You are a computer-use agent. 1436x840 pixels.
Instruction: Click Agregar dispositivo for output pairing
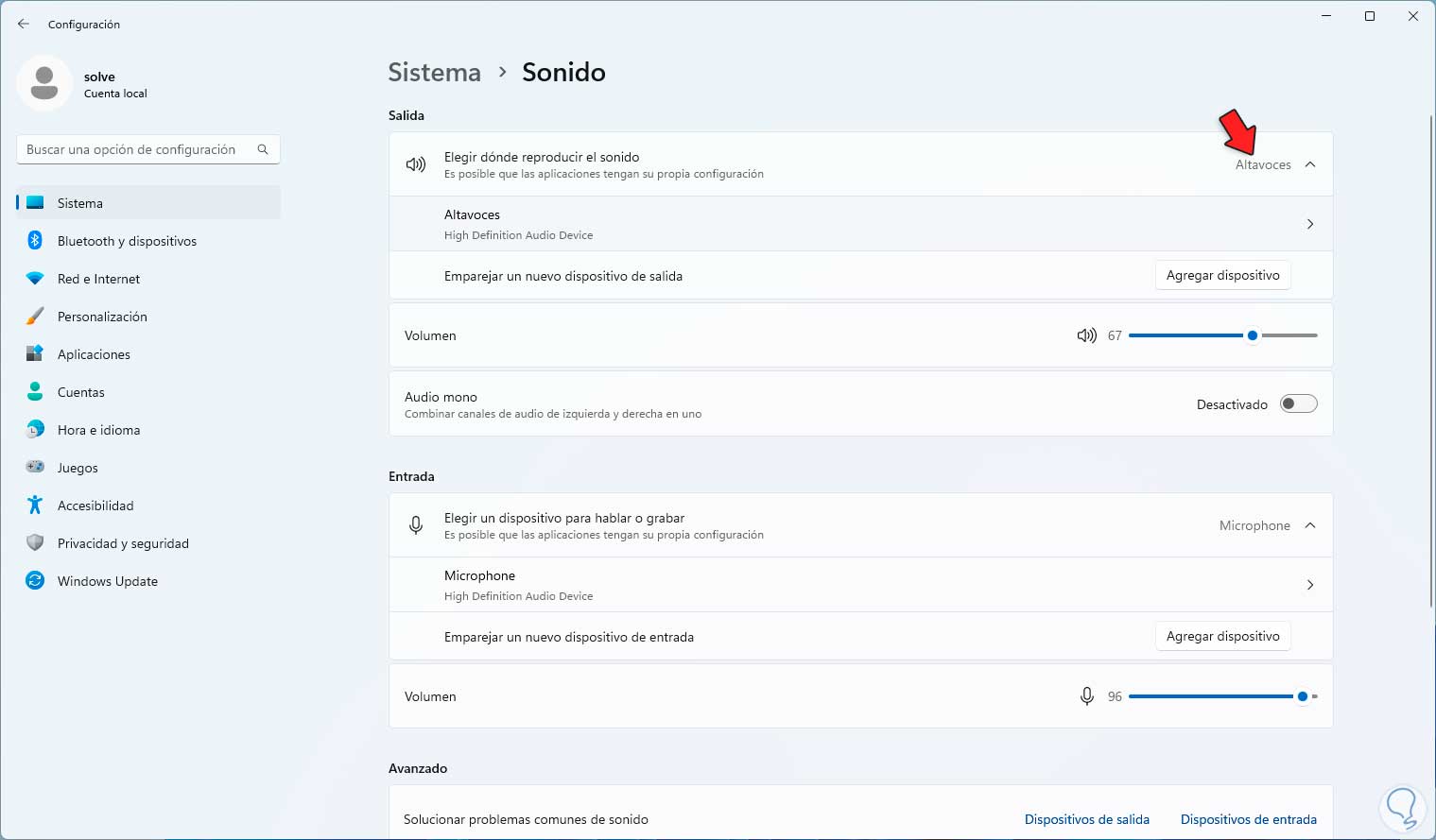tap(1222, 275)
